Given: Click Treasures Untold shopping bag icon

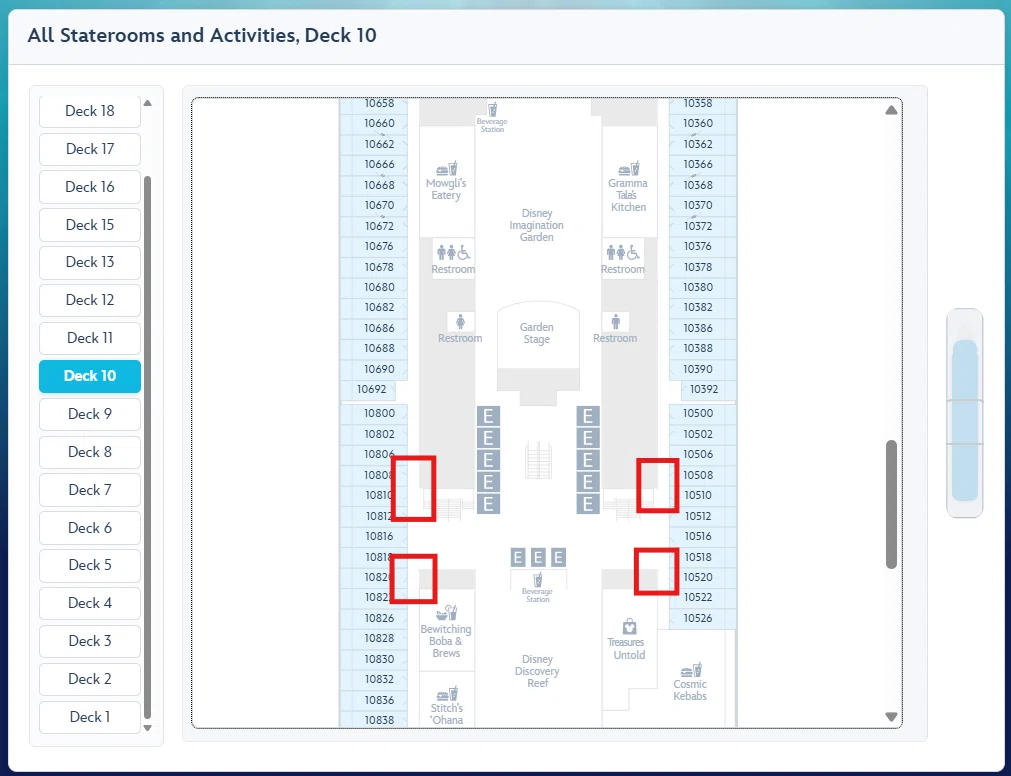Looking at the screenshot, I should [x=629, y=626].
